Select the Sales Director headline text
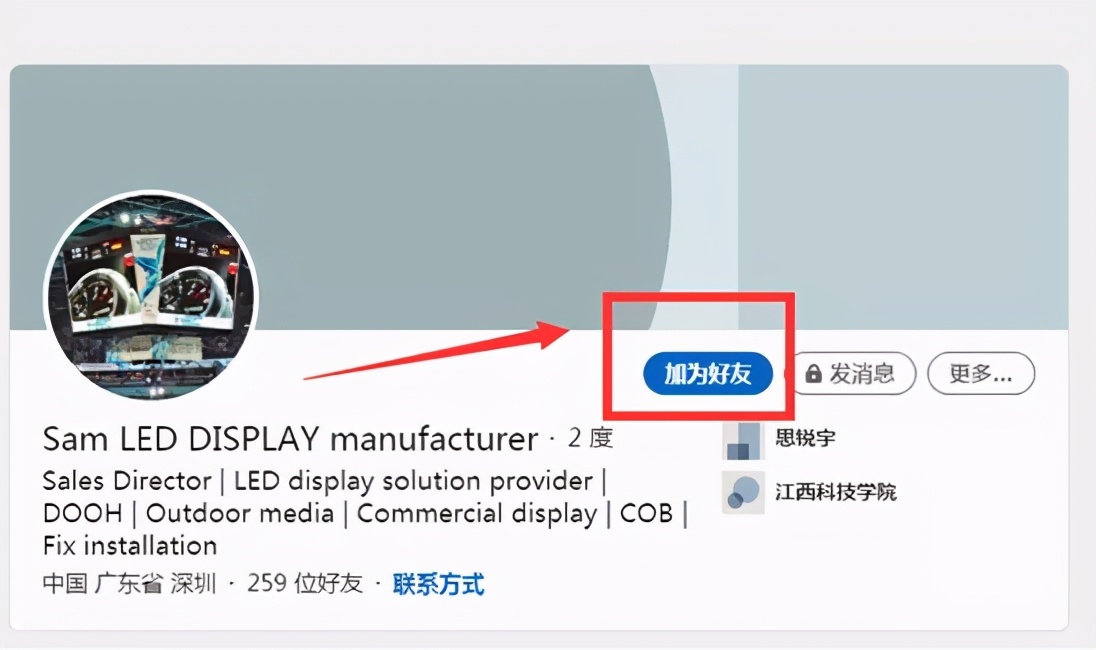 (127, 481)
